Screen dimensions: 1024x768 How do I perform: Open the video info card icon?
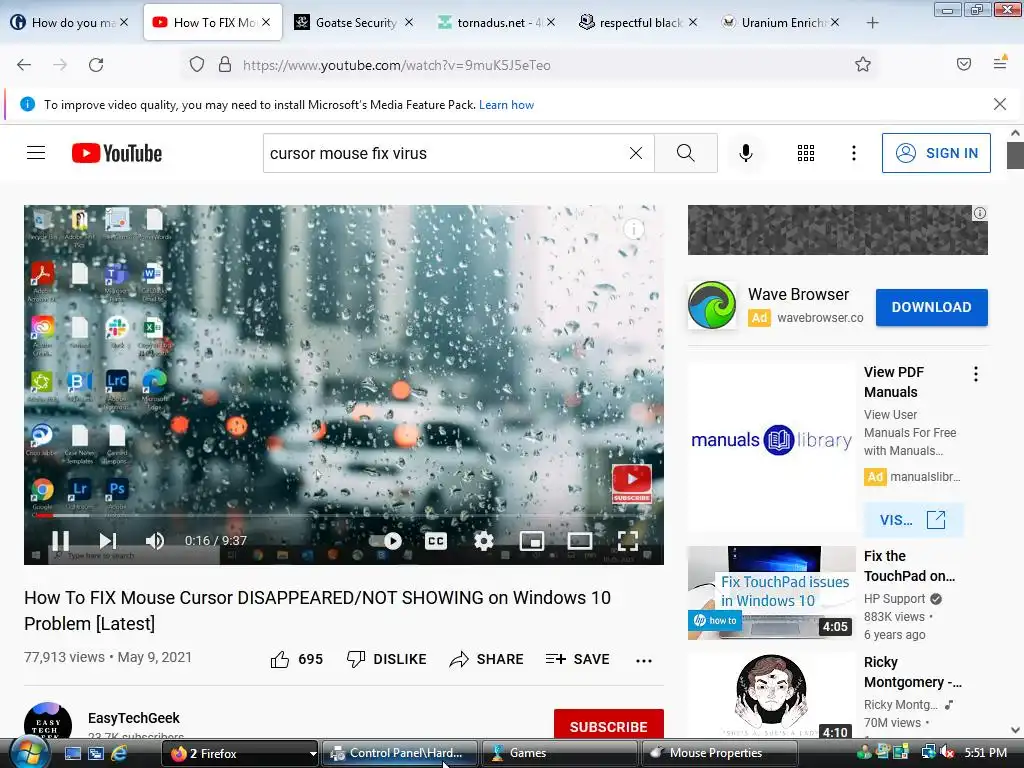[x=633, y=229]
